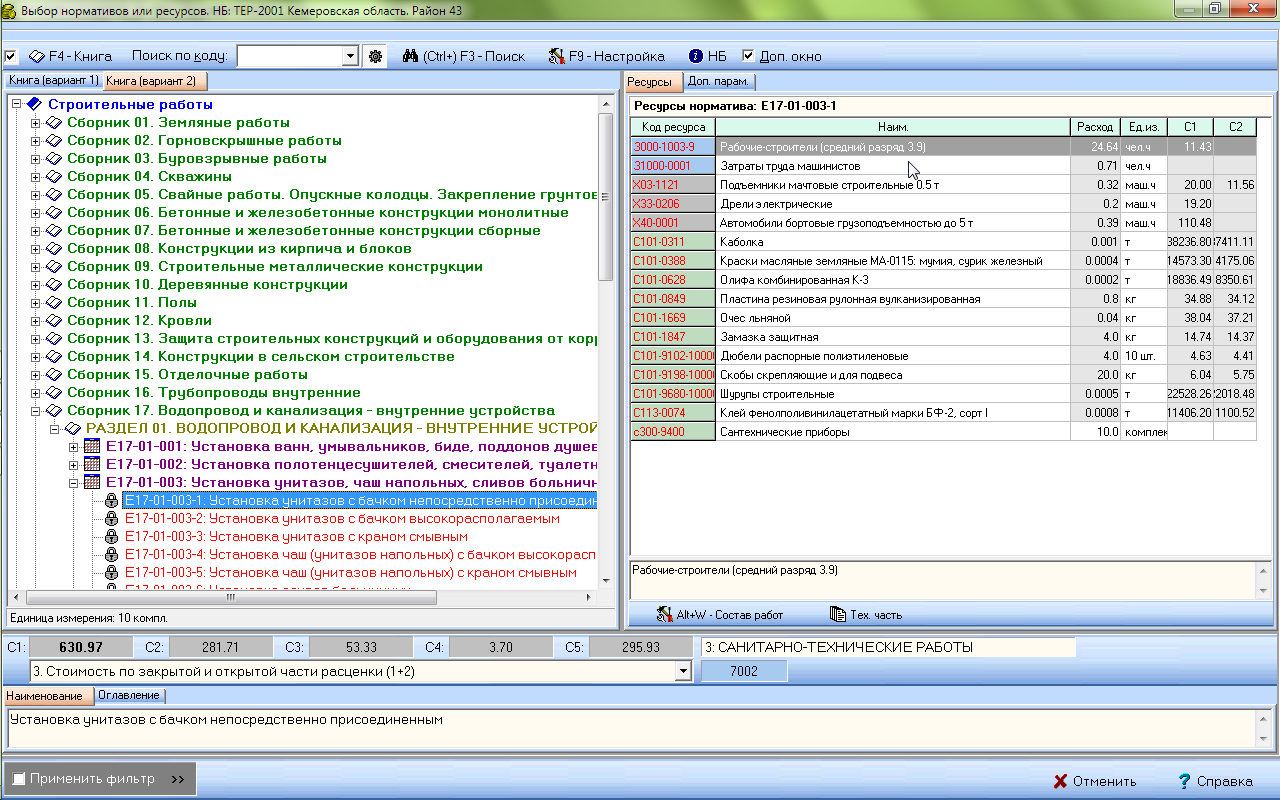
Task: Open the cost type dropdown list
Action: (x=683, y=671)
